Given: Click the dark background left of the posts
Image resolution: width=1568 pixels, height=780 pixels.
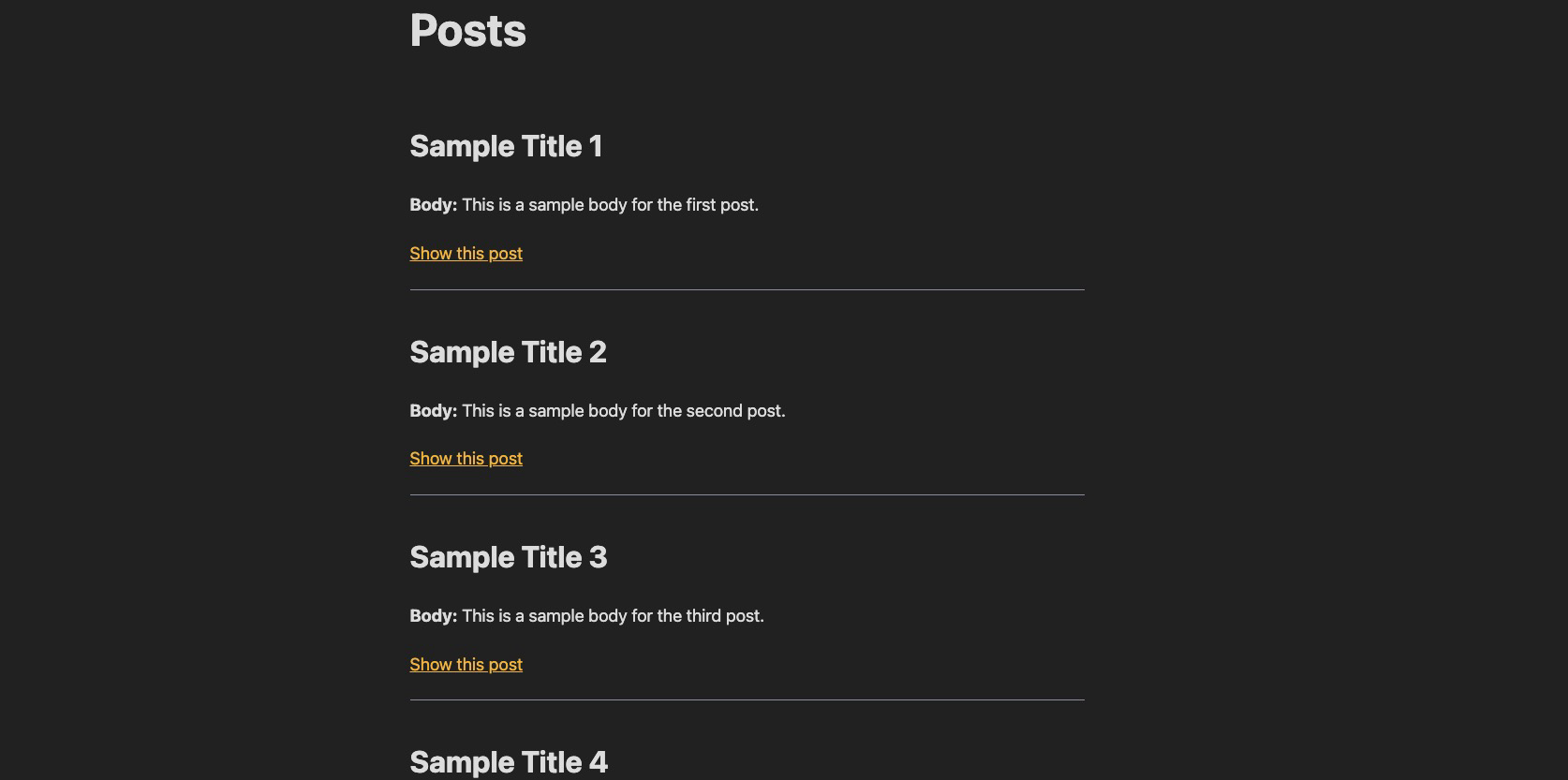Looking at the screenshot, I should coord(187,375).
